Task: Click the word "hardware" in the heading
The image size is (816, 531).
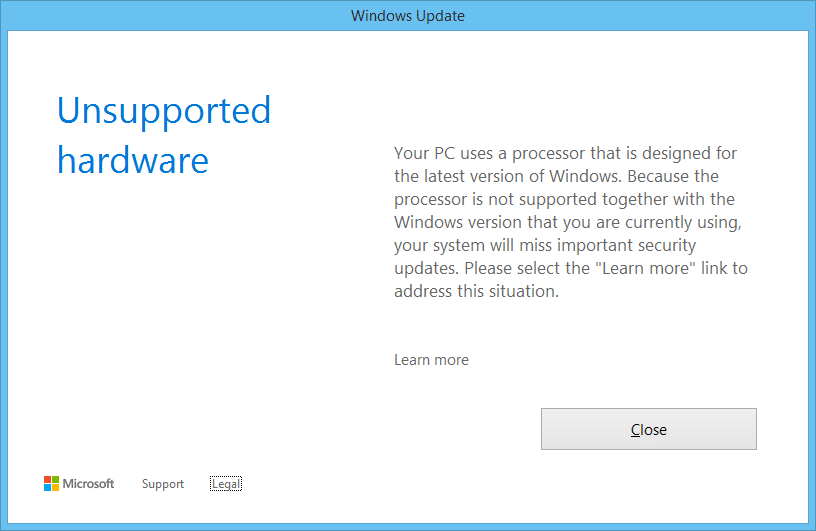Action: coord(133,160)
